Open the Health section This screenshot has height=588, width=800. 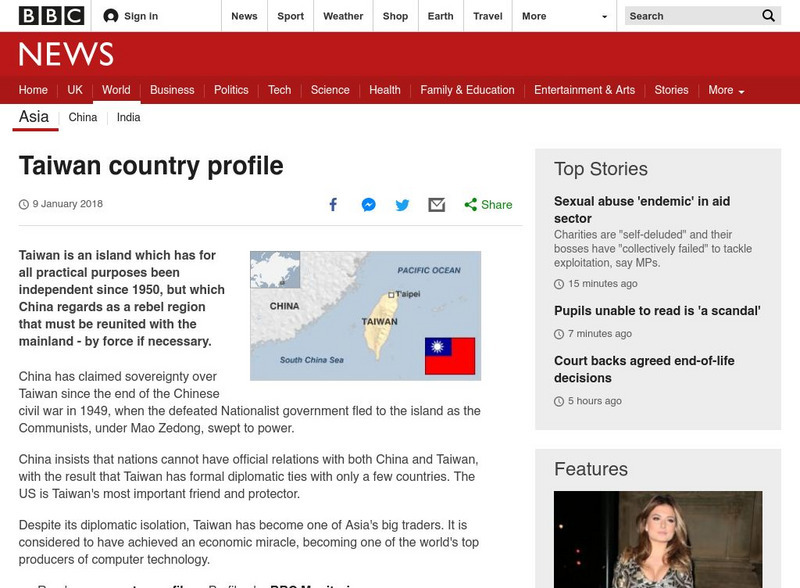385,90
